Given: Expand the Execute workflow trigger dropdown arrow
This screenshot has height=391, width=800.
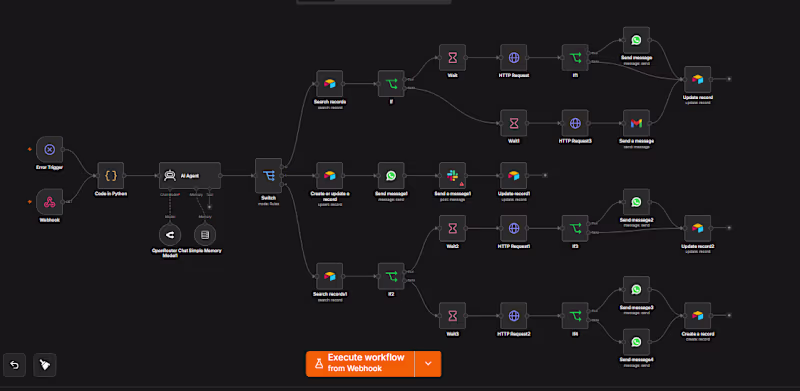Looking at the screenshot, I should tap(428, 363).
